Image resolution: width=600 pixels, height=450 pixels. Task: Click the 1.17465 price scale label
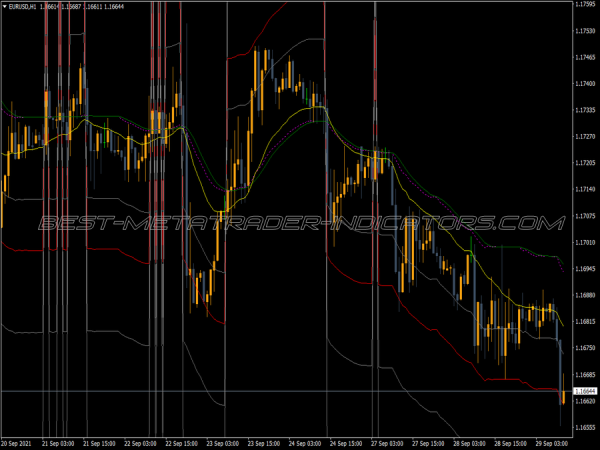[x=585, y=57]
